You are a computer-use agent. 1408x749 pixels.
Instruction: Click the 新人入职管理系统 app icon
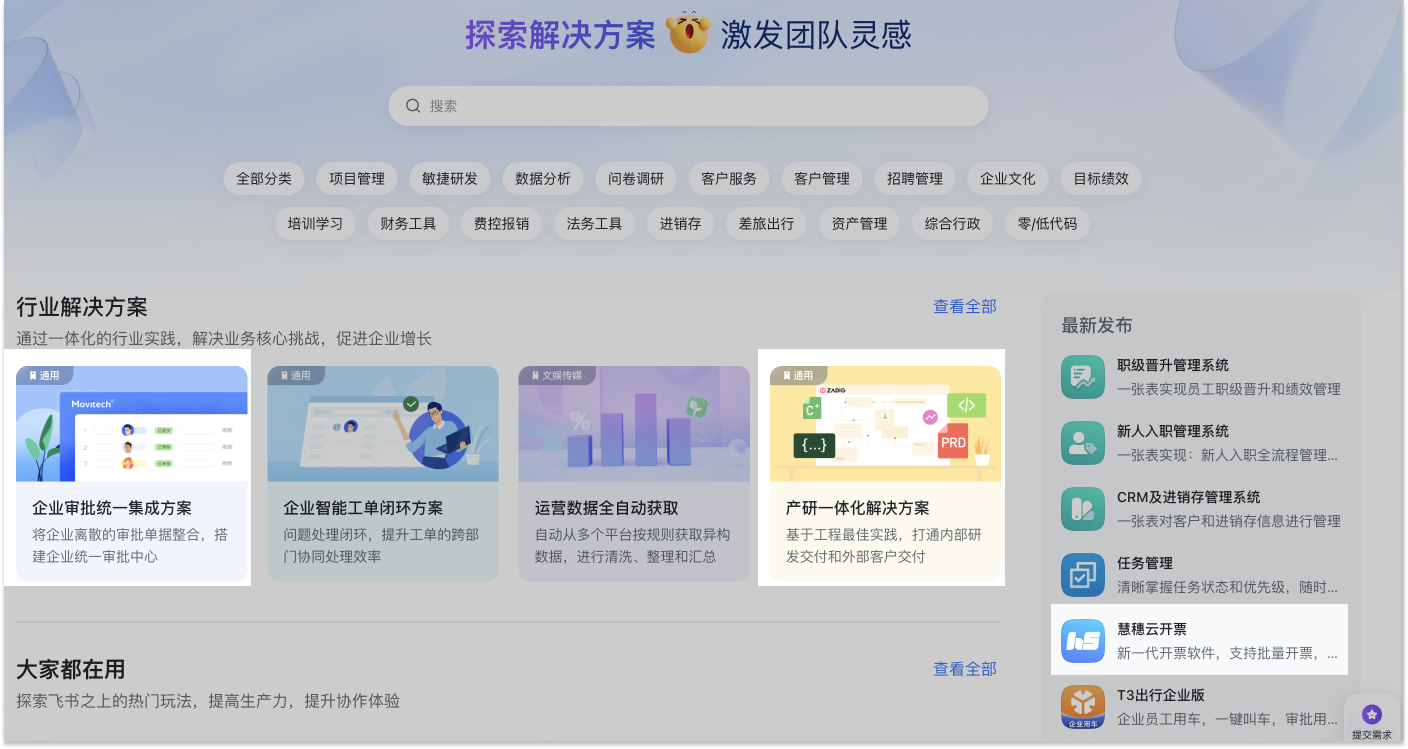[x=1083, y=443]
